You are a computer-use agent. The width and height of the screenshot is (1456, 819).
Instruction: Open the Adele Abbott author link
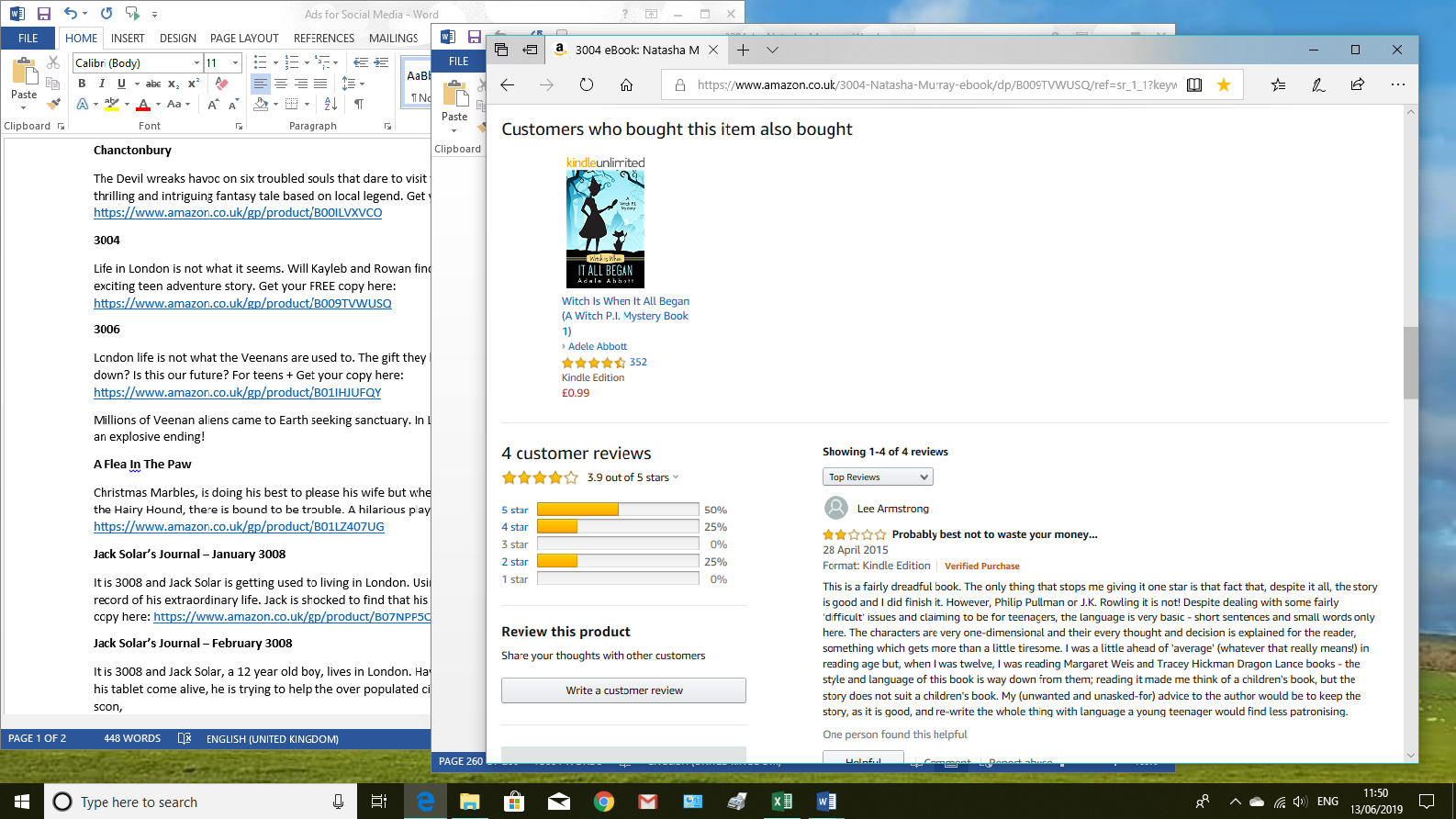pos(597,346)
